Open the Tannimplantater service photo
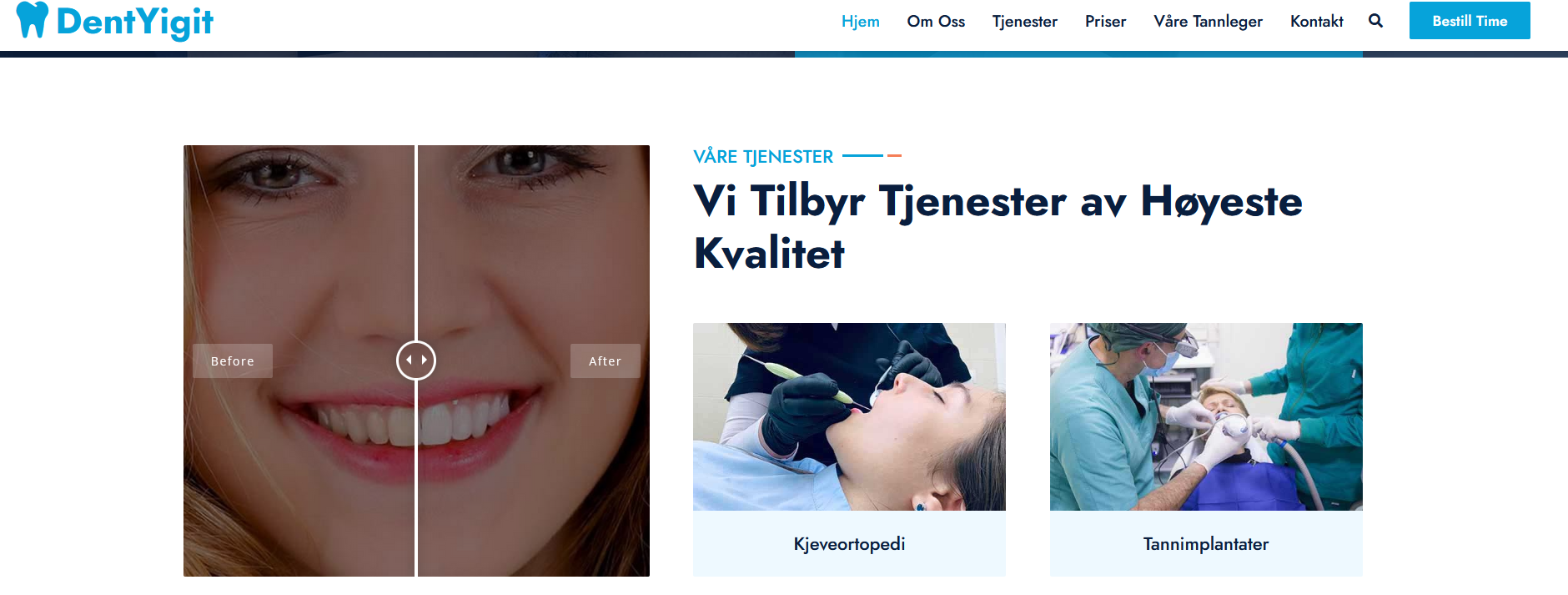Image resolution: width=1568 pixels, height=595 pixels. tap(1206, 416)
